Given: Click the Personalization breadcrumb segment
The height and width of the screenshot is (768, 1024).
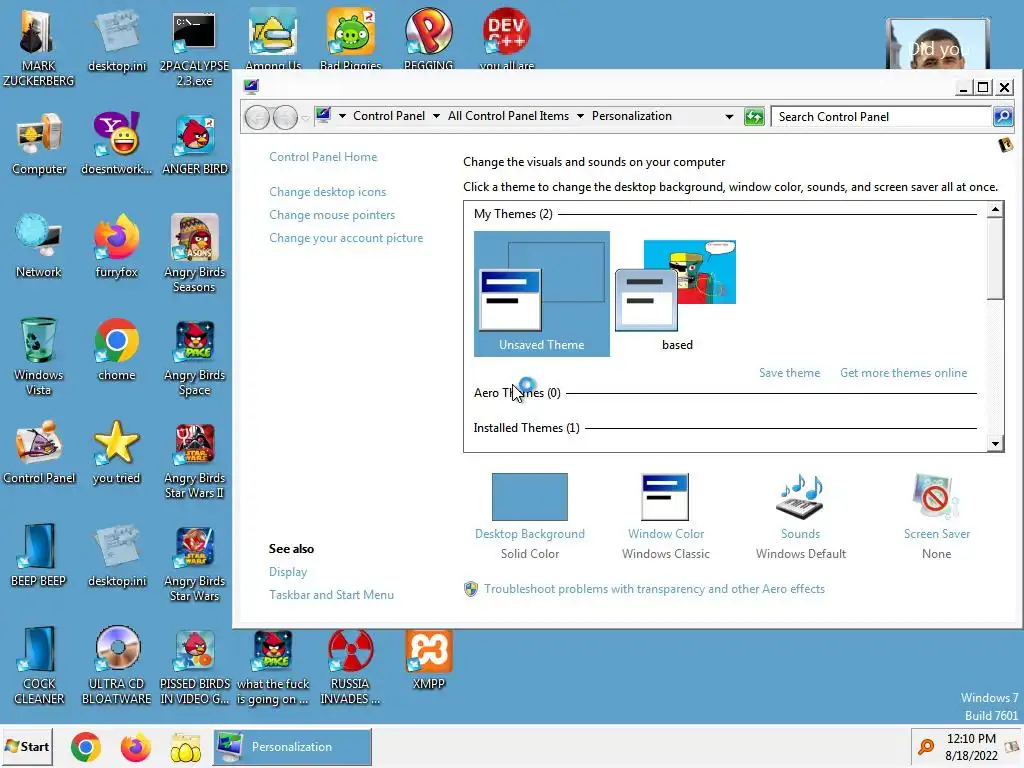Looking at the screenshot, I should pyautogui.click(x=632, y=116).
